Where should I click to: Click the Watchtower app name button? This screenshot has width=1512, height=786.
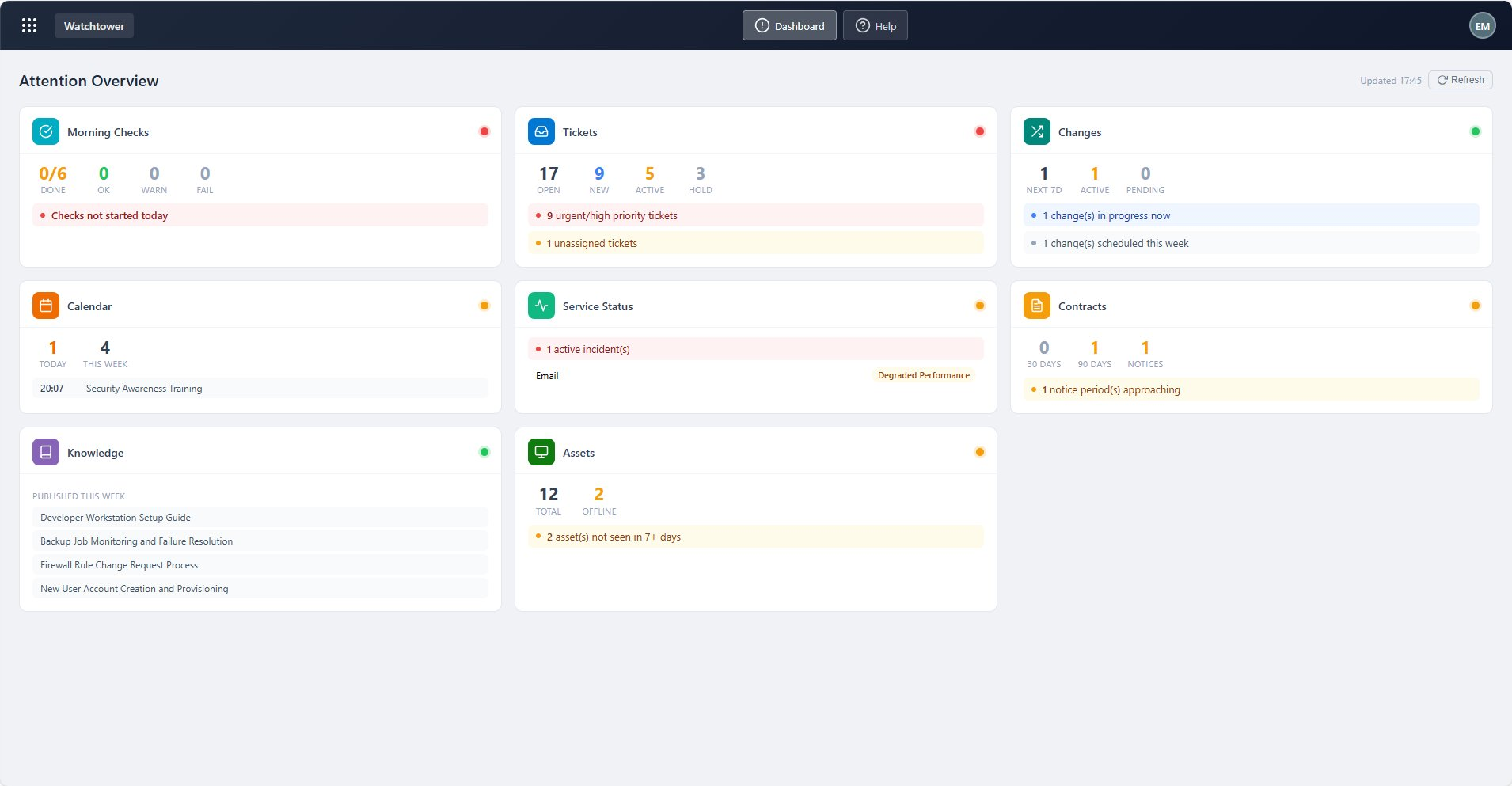pyautogui.click(x=94, y=25)
